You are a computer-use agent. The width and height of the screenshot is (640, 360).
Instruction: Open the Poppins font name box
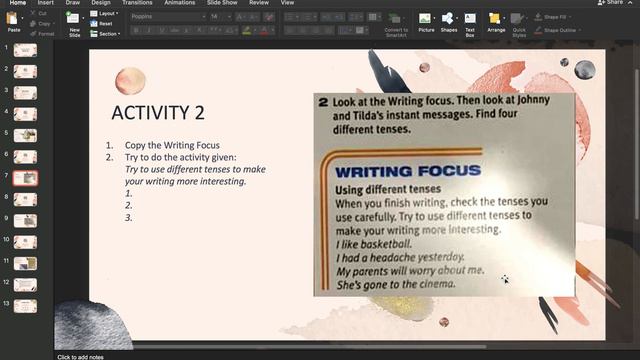(168, 17)
